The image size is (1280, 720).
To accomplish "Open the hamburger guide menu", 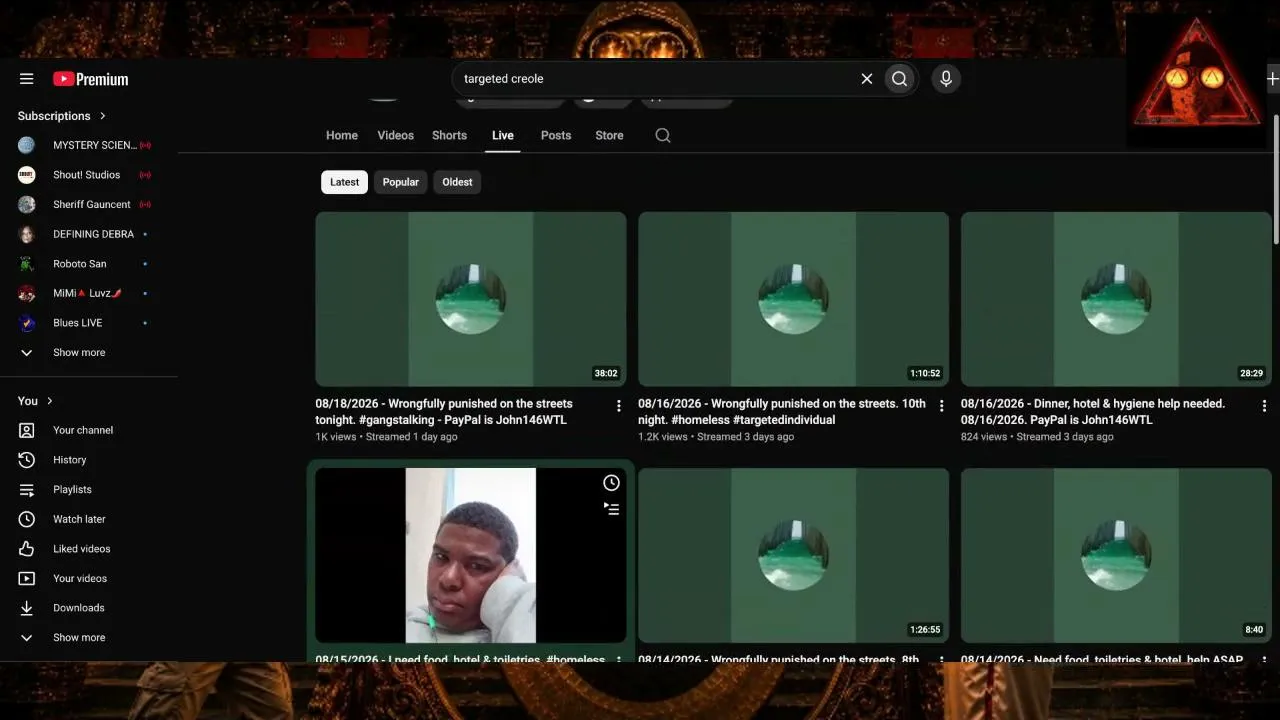I will 27,79.
